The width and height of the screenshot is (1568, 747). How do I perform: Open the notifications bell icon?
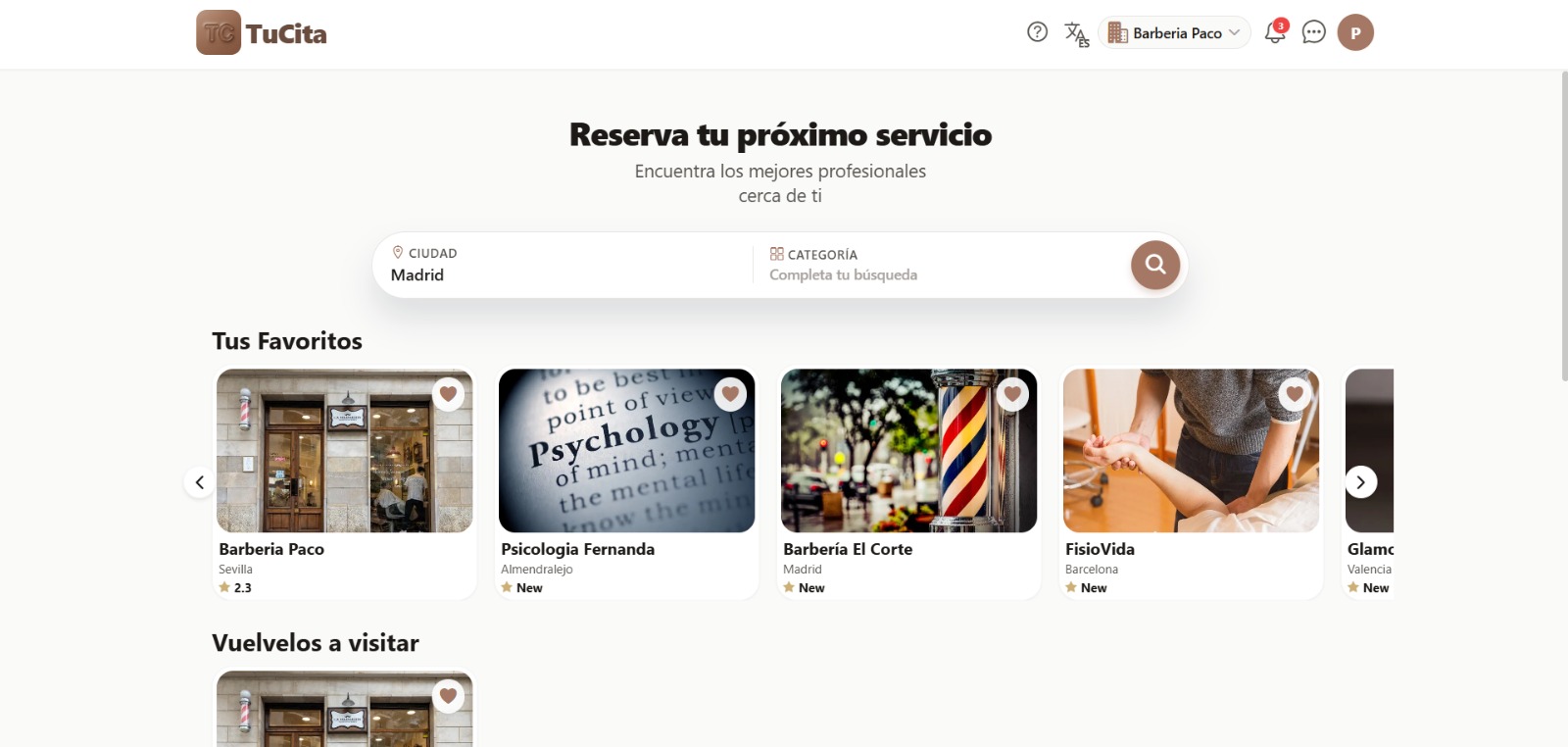(1275, 32)
